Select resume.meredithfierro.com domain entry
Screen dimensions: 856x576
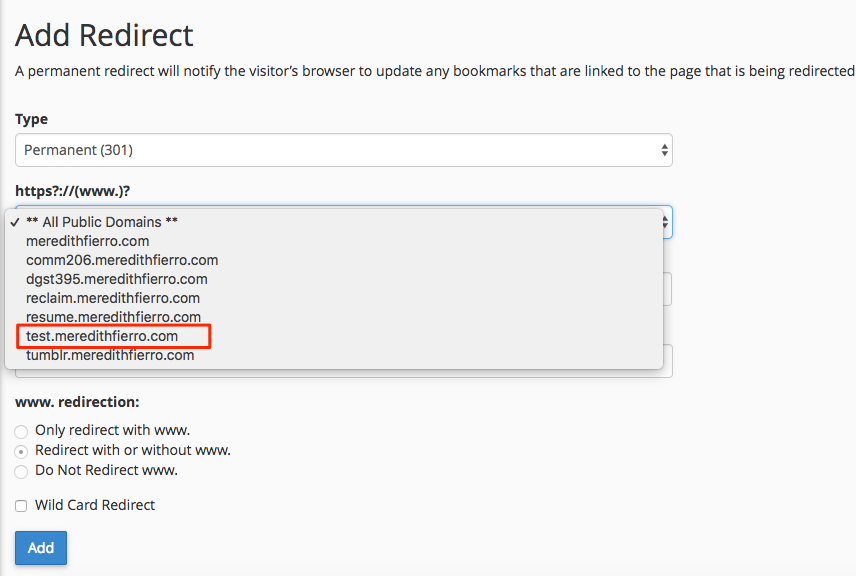(x=113, y=317)
